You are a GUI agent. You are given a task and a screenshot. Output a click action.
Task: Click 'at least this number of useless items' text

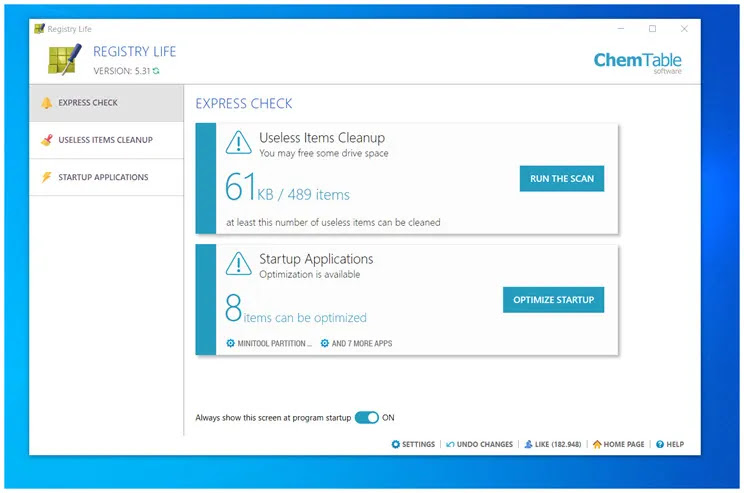(333, 222)
